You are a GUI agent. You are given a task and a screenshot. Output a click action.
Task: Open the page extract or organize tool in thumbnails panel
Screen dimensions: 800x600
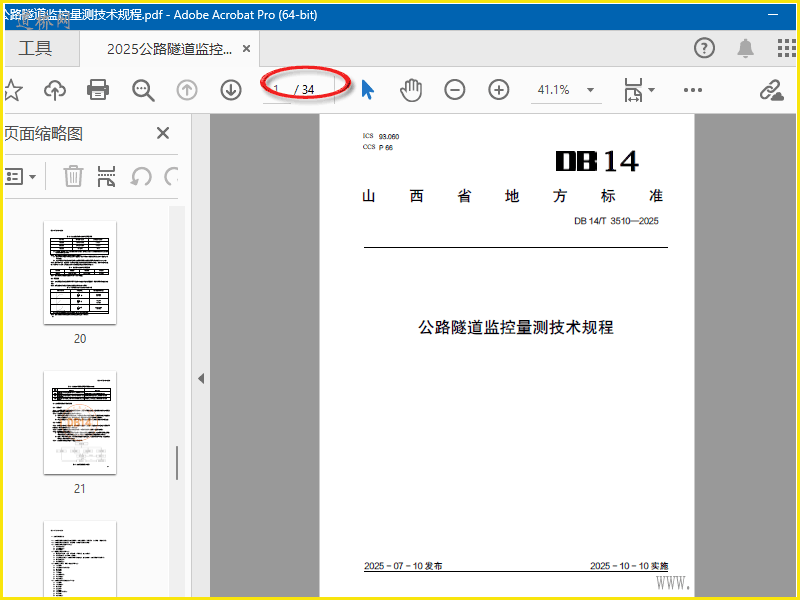coord(106,177)
